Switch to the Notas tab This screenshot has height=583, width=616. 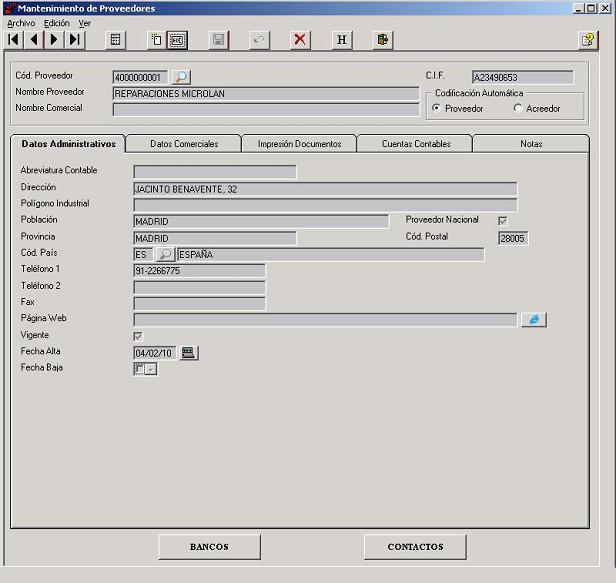[x=531, y=144]
